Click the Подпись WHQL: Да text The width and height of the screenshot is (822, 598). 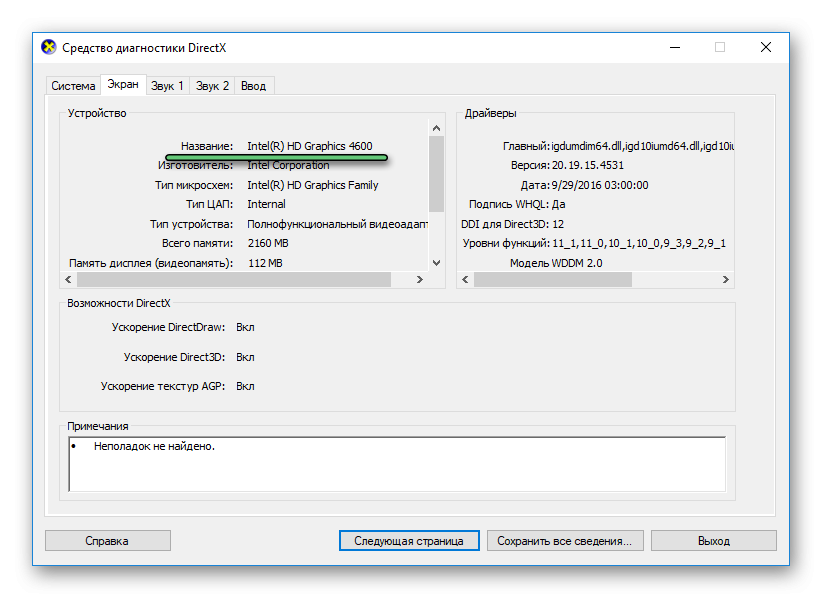click(x=517, y=204)
